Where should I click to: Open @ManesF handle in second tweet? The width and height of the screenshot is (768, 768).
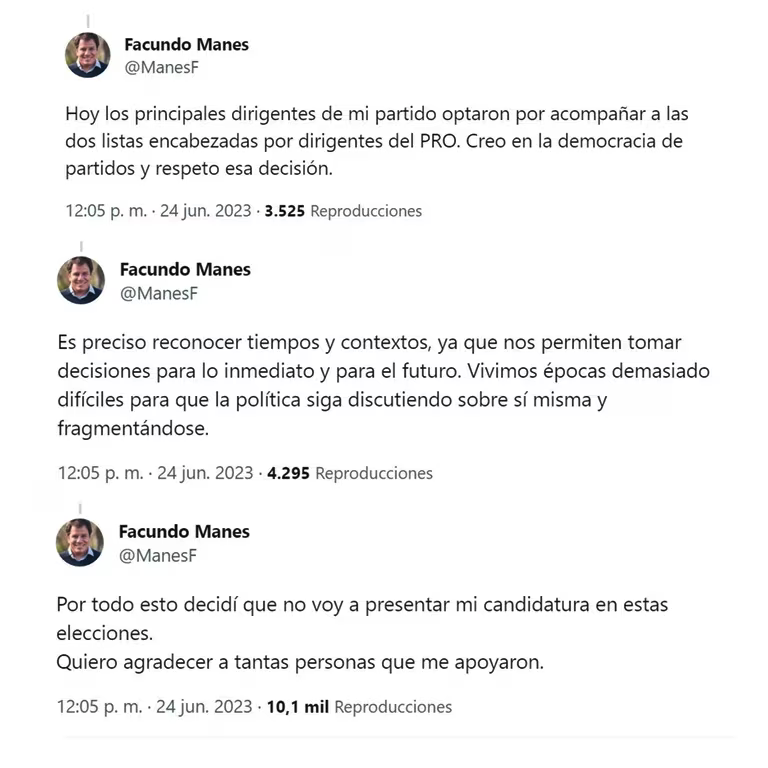pyautogui.click(x=159, y=293)
